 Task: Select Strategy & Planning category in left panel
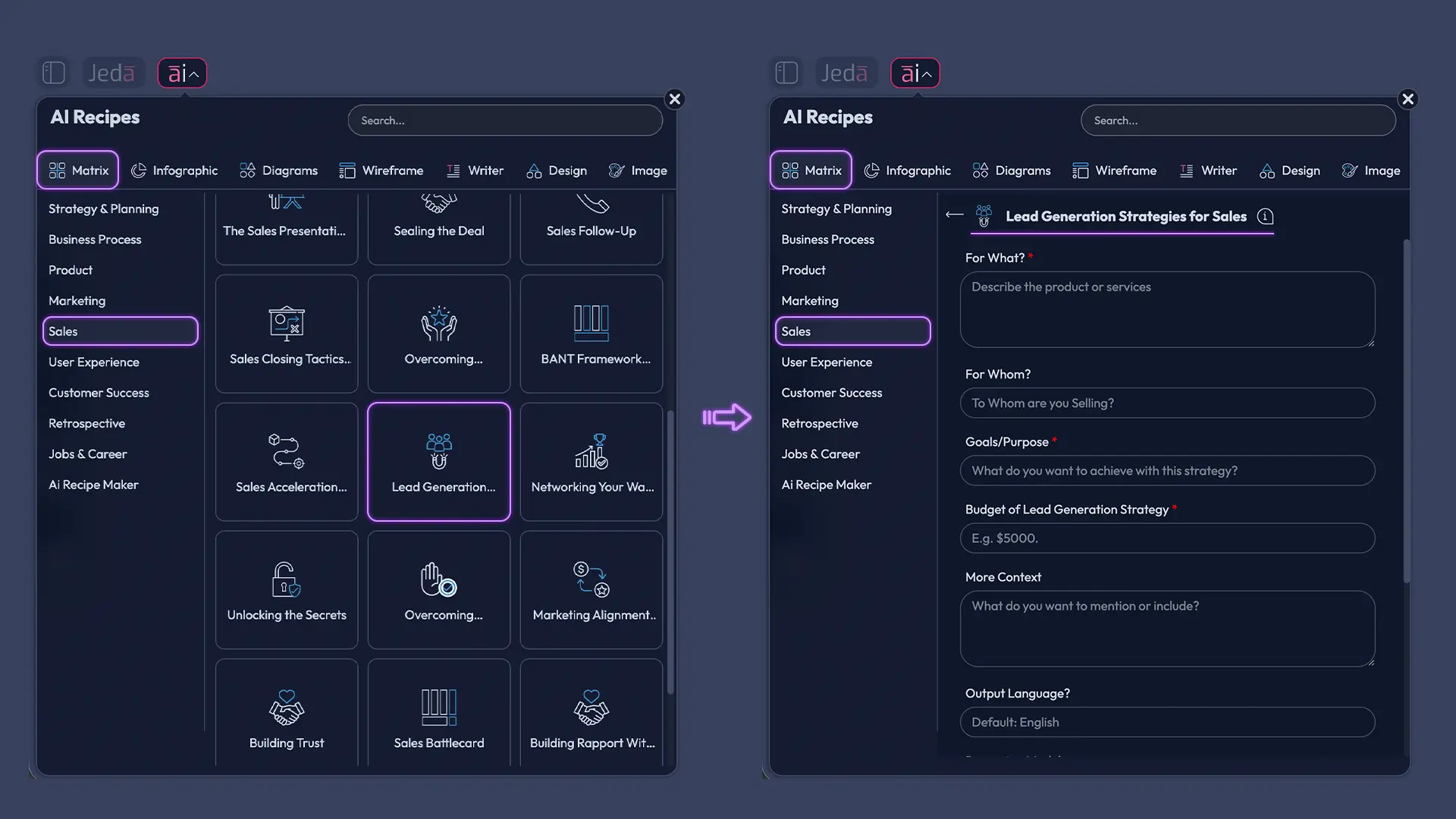tap(104, 209)
